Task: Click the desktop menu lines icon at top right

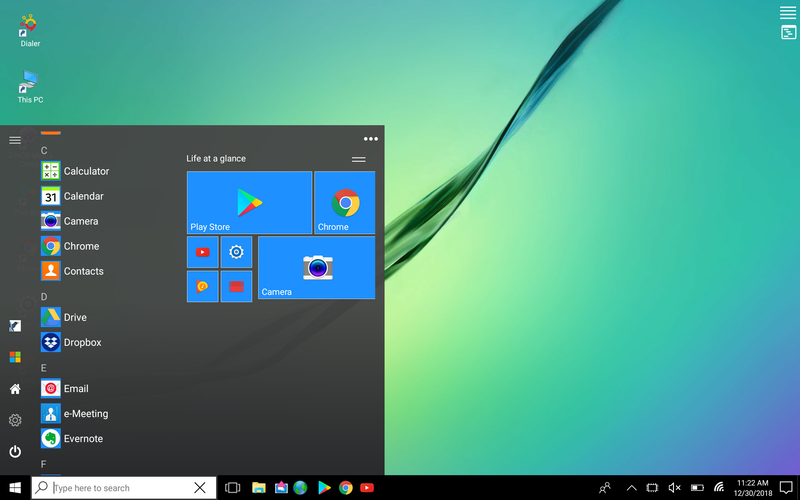Action: (x=788, y=12)
